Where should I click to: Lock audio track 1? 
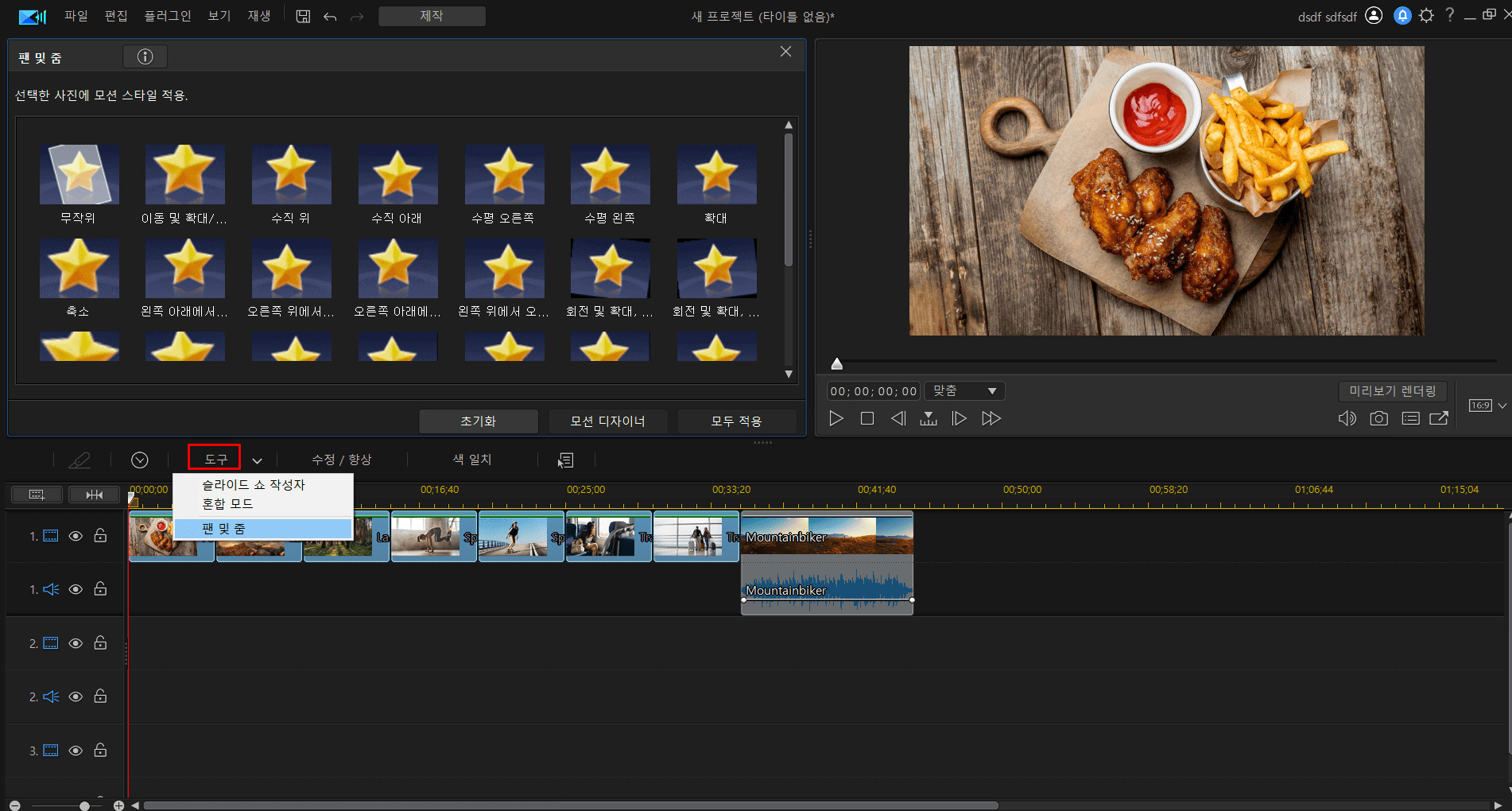(x=100, y=589)
